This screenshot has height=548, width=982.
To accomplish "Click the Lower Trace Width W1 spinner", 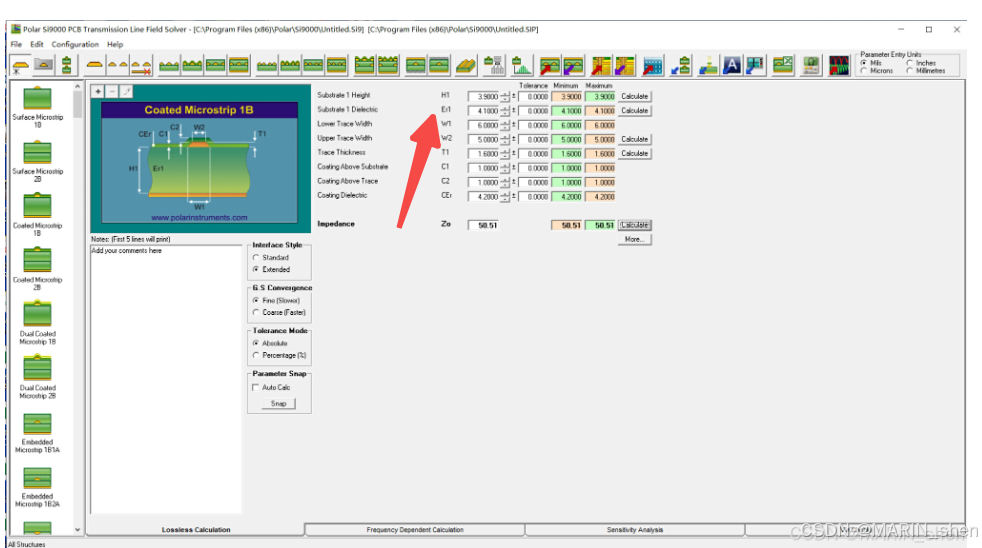I will (505, 125).
